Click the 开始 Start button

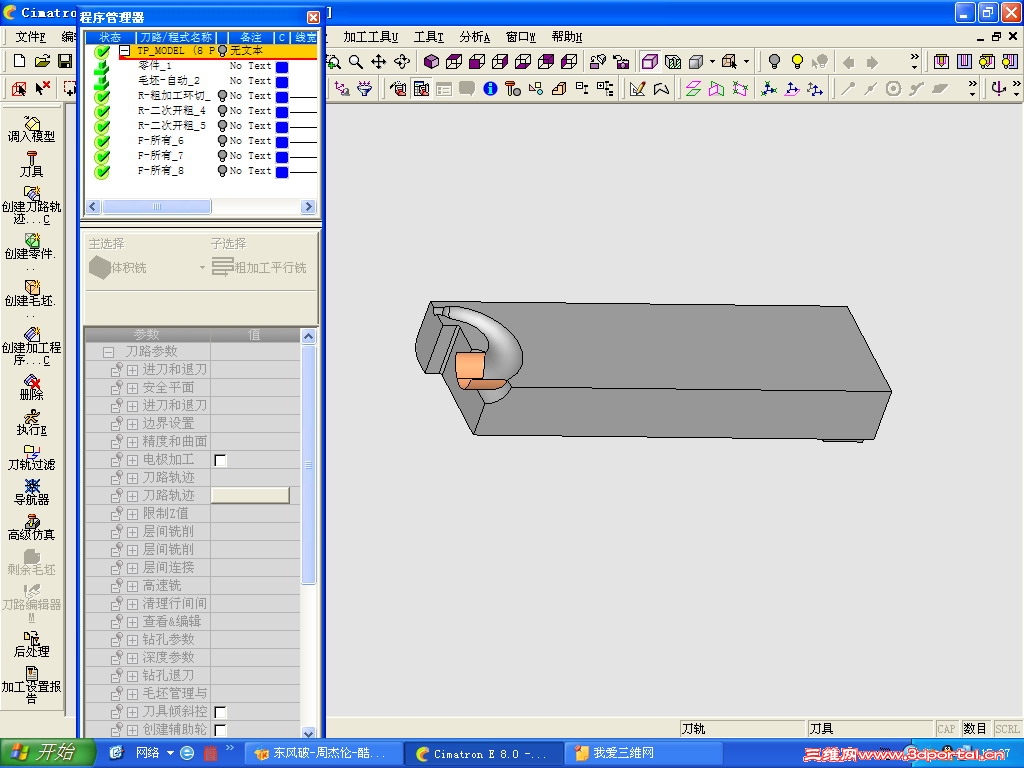[x=47, y=752]
